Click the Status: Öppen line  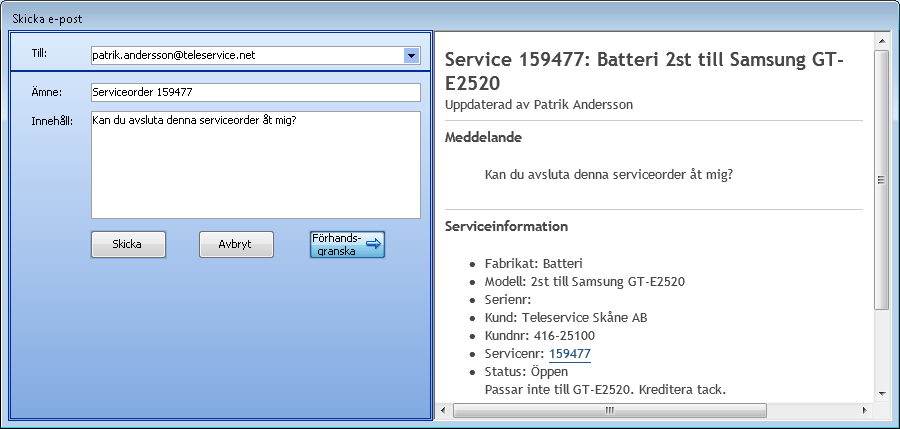pyautogui.click(x=526, y=372)
